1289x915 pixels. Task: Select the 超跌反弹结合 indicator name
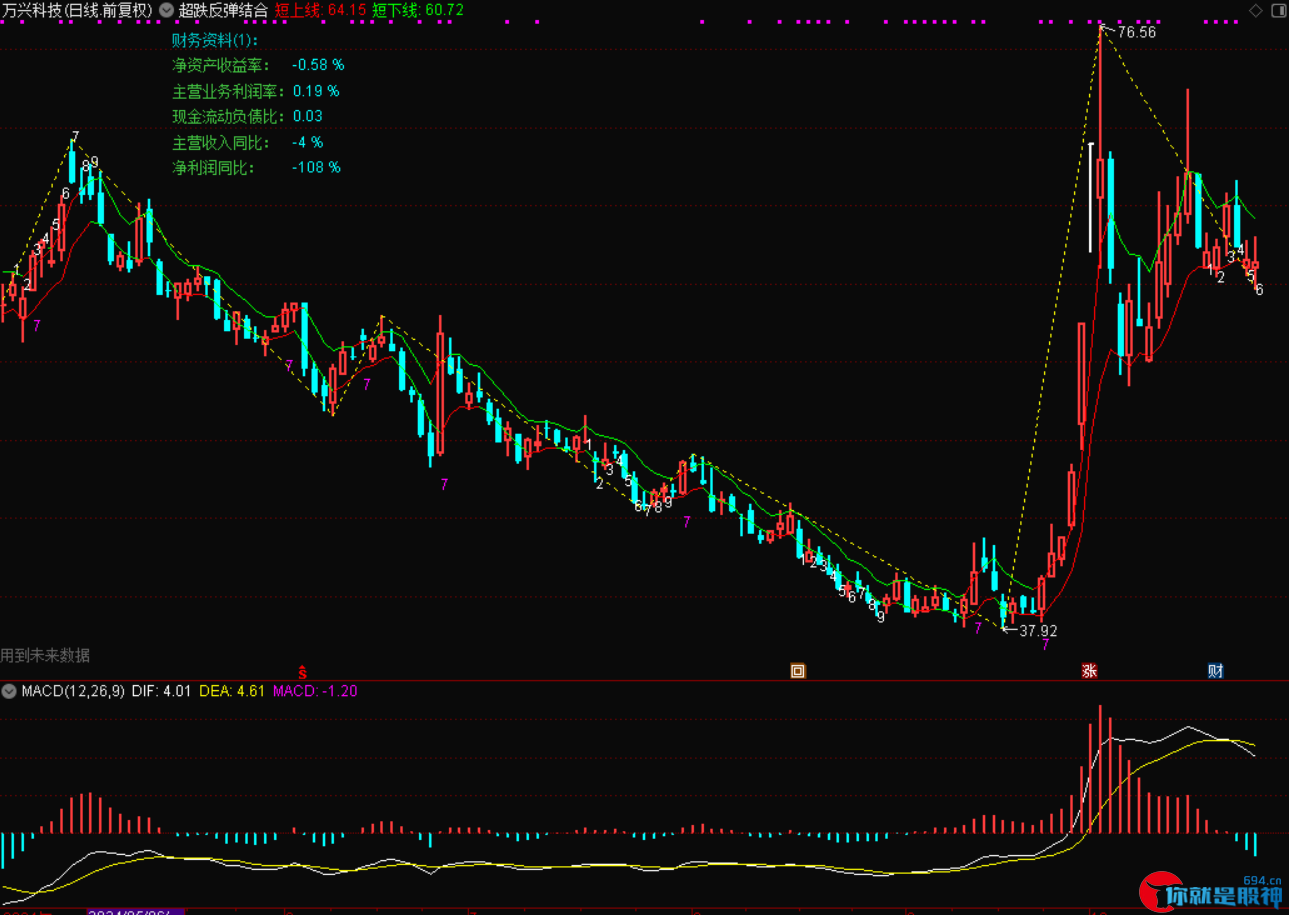(223, 11)
